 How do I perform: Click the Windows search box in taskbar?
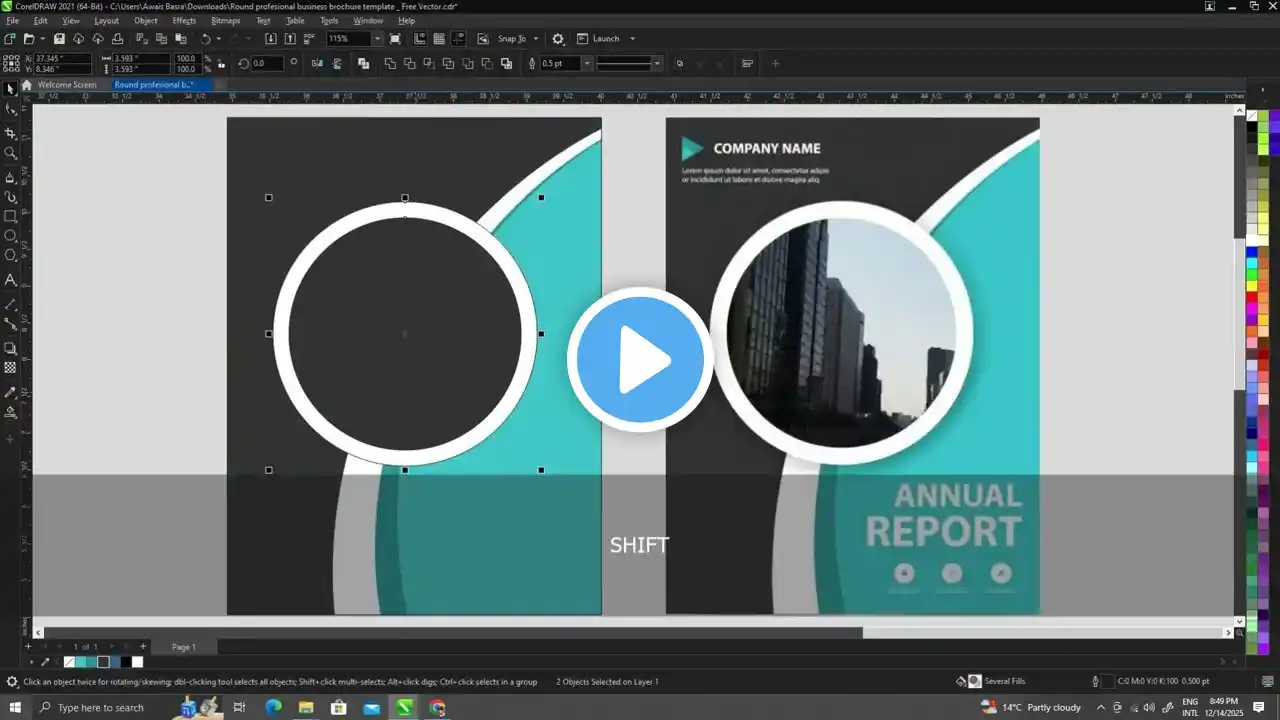[x=100, y=707]
